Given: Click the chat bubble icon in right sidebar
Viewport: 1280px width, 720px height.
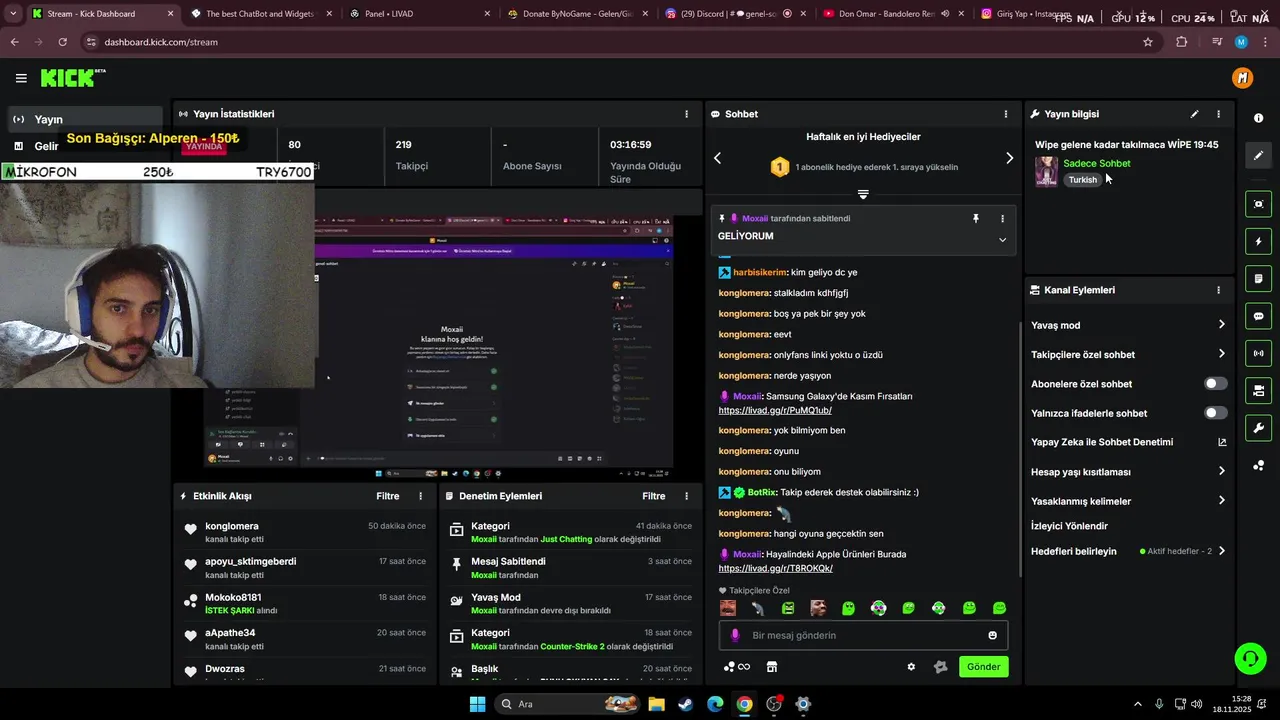Looking at the screenshot, I should (1258, 316).
